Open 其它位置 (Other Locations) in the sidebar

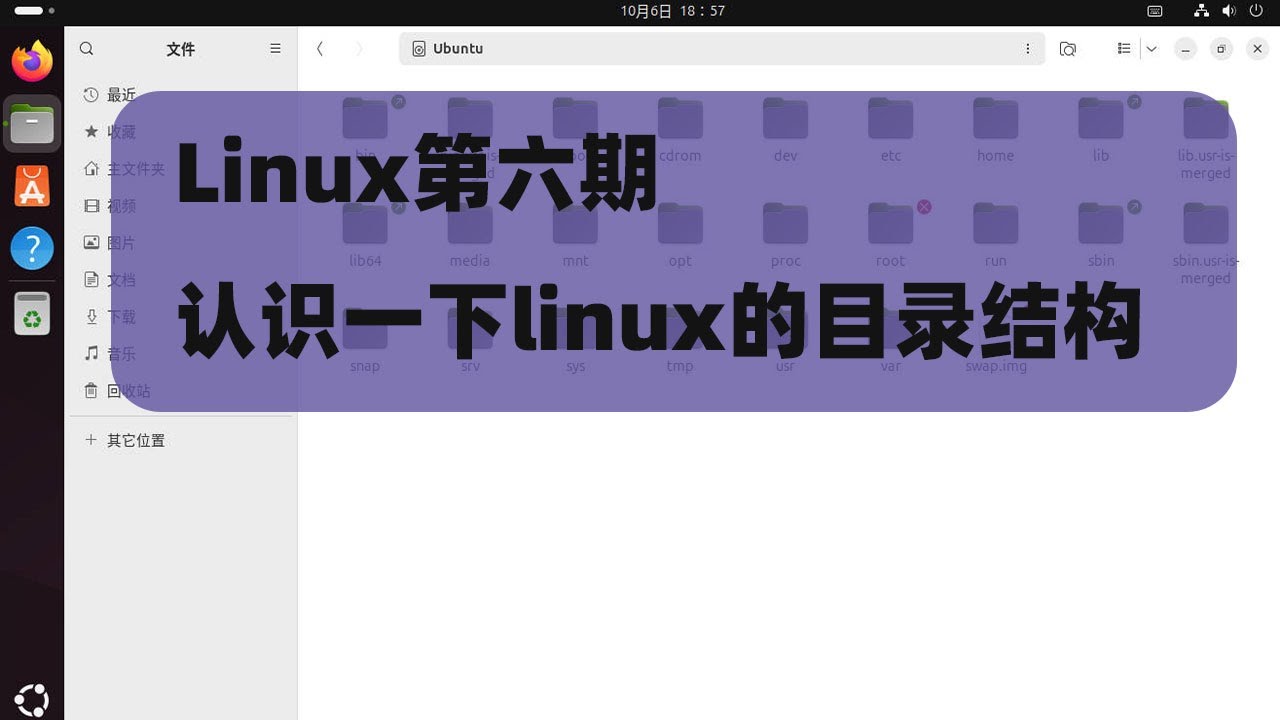pos(180,440)
